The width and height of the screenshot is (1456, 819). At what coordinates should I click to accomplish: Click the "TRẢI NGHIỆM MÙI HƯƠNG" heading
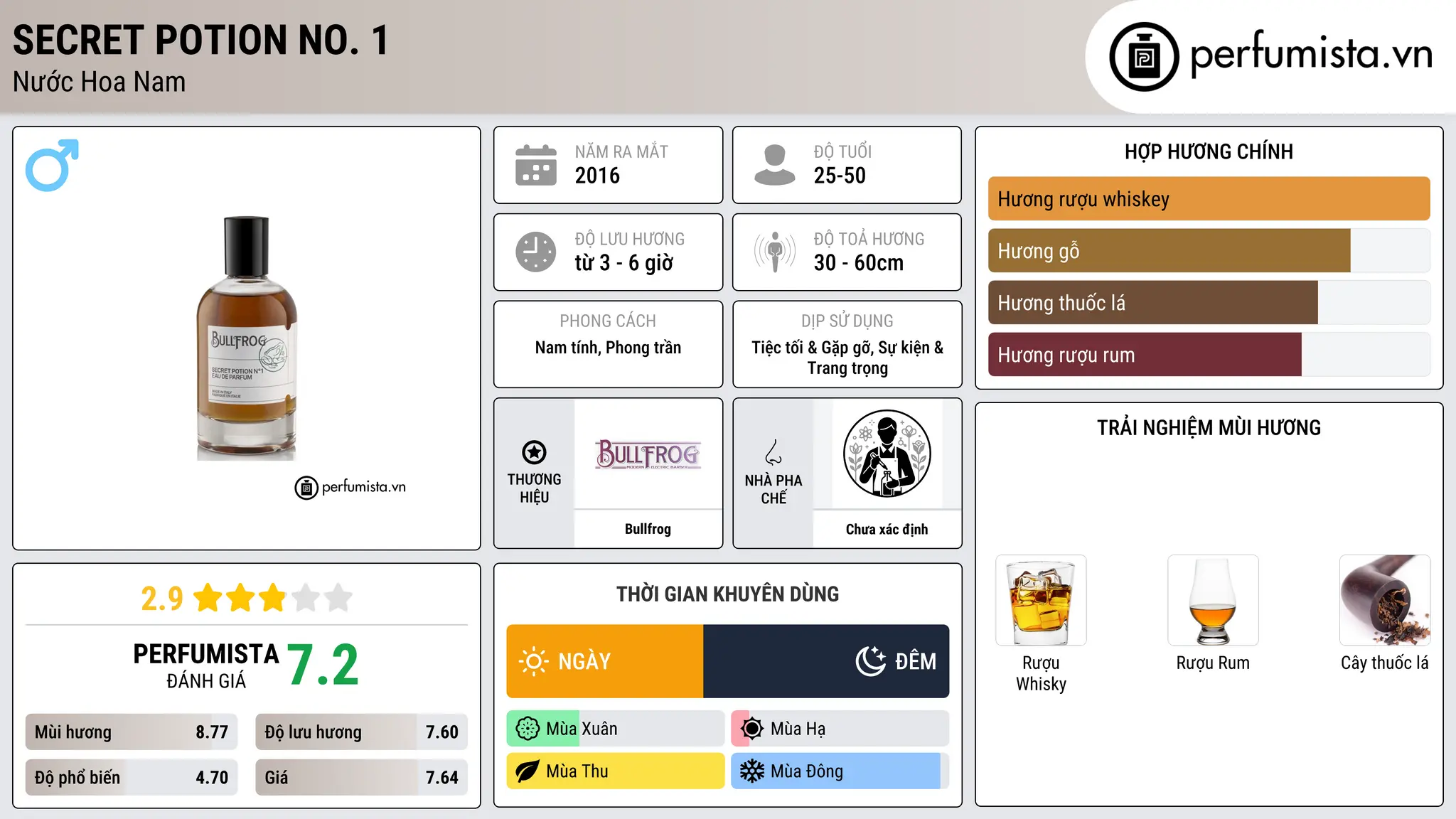tap(1209, 428)
